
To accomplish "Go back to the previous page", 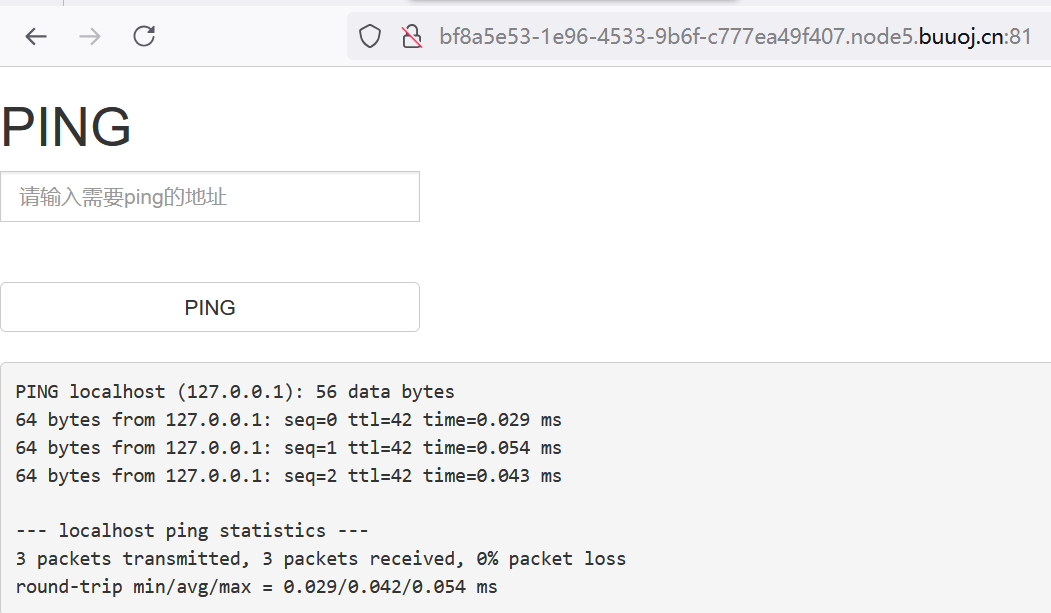I will click(36, 36).
